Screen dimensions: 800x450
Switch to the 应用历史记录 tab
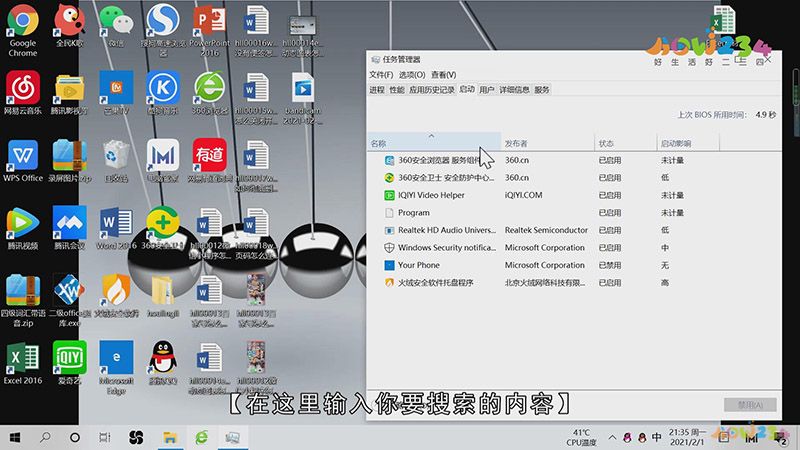432,90
